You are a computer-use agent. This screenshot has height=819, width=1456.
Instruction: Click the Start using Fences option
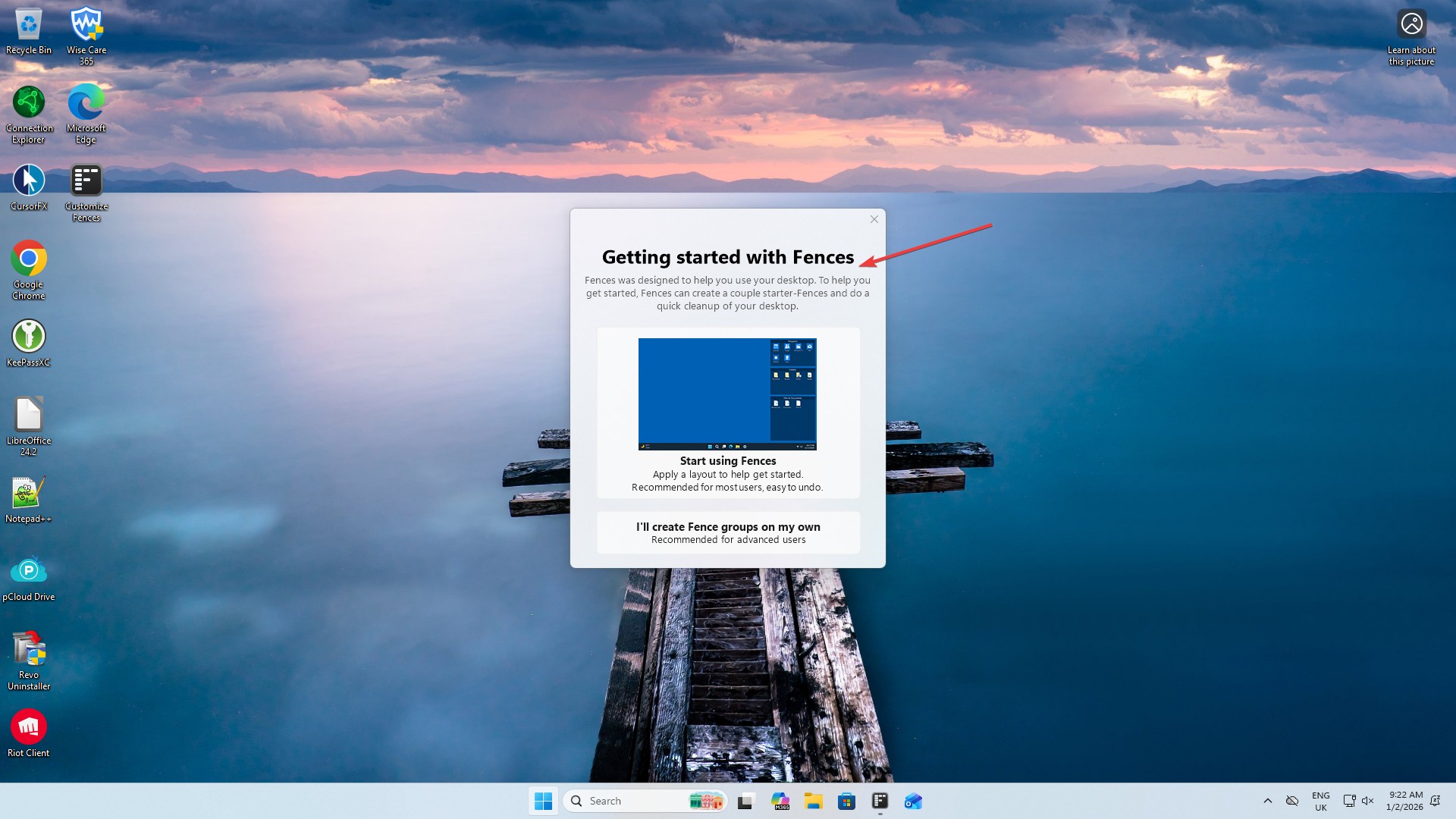[x=727, y=461]
